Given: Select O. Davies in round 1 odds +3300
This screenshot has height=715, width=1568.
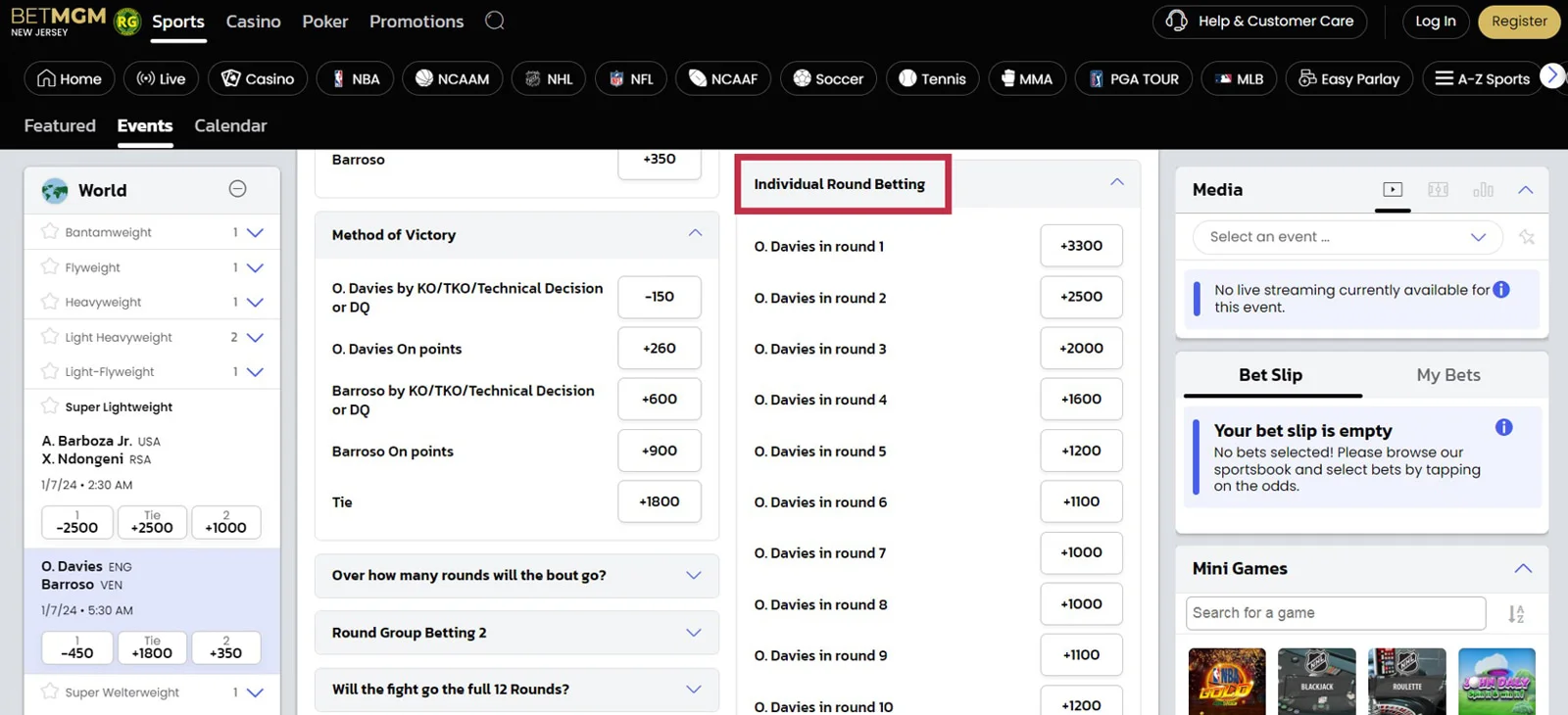Looking at the screenshot, I should tap(1081, 246).
